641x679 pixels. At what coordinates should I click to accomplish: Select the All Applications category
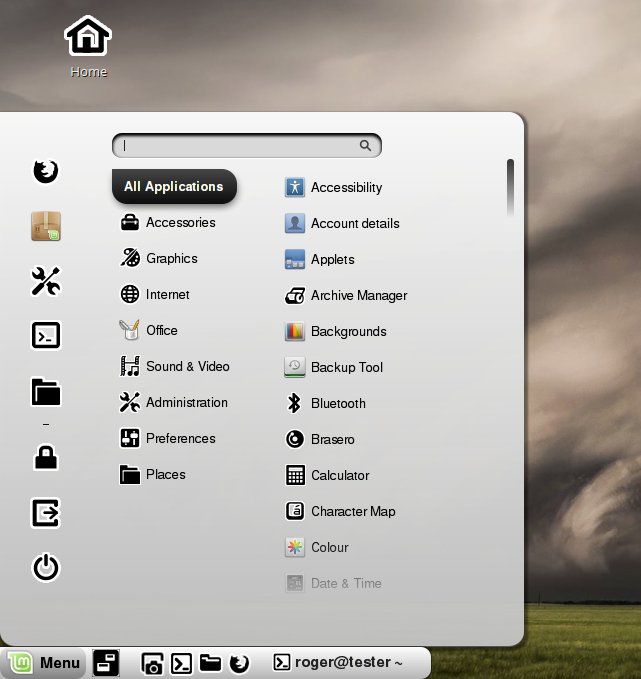pyautogui.click(x=174, y=187)
